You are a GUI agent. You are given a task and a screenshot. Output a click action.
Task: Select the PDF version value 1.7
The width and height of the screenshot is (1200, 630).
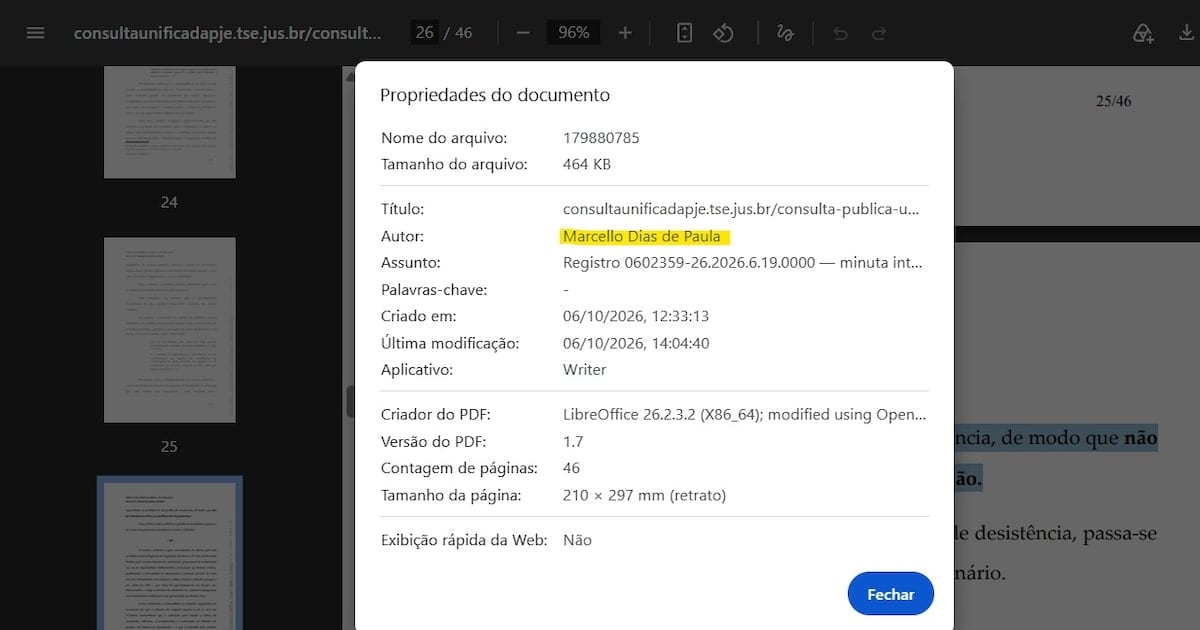573,442
